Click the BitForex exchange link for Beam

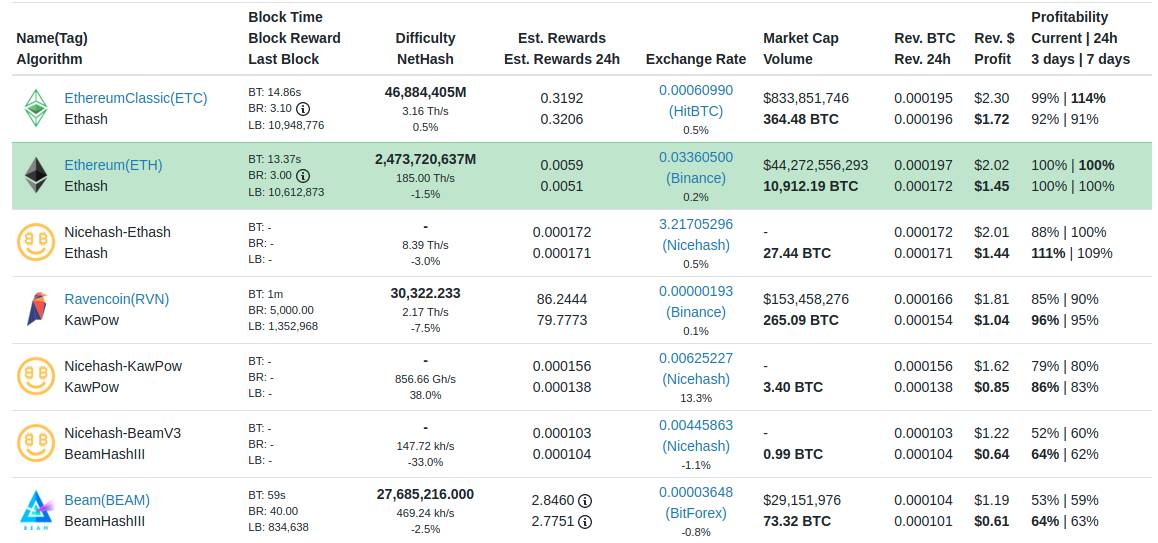696,513
